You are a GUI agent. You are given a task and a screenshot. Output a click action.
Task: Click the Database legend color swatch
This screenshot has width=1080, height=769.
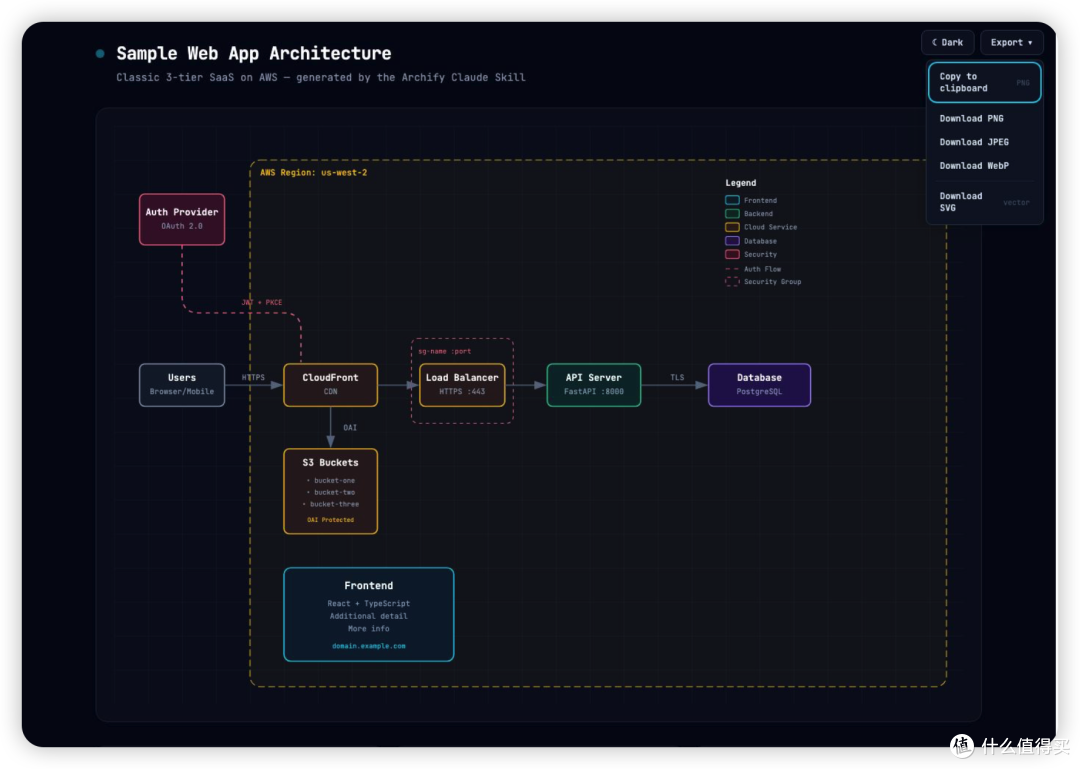coord(732,241)
